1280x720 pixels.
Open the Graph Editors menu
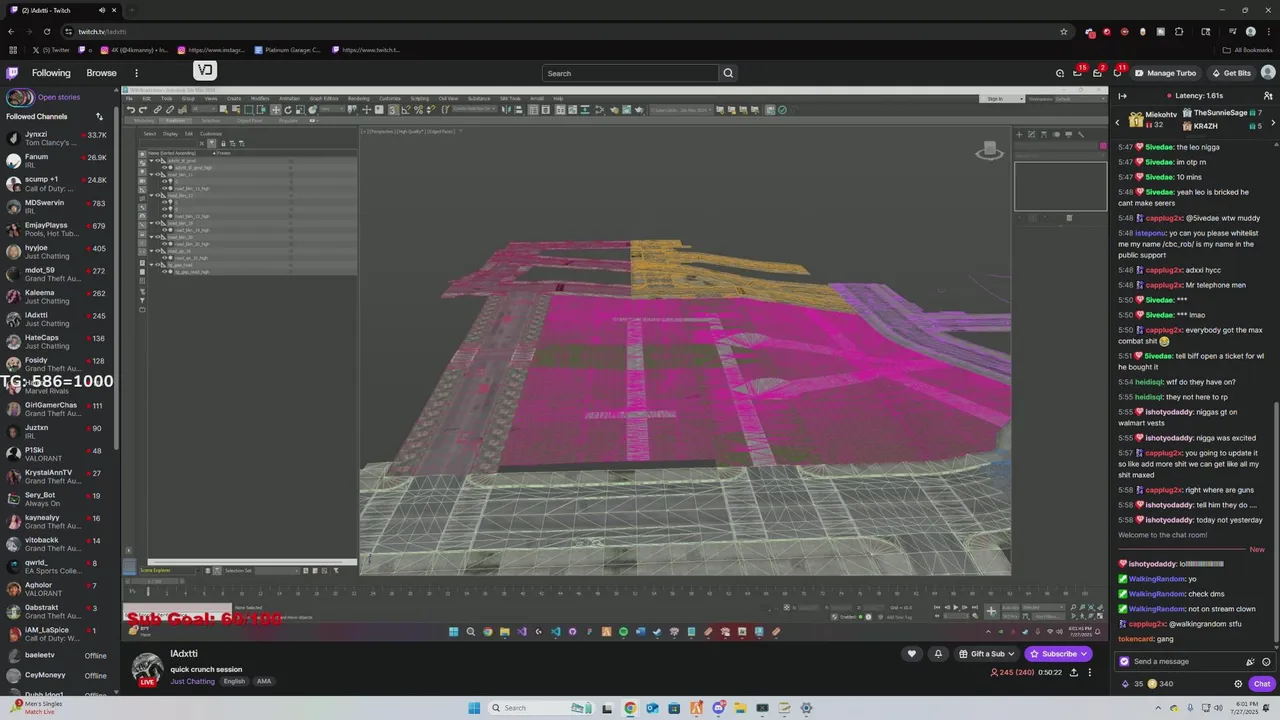(324, 99)
